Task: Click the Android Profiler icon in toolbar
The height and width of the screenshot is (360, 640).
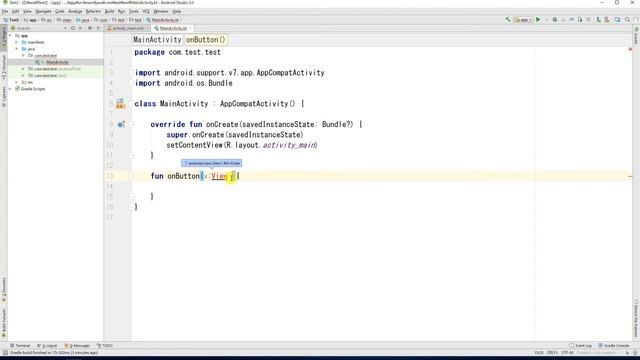Action: (571, 20)
